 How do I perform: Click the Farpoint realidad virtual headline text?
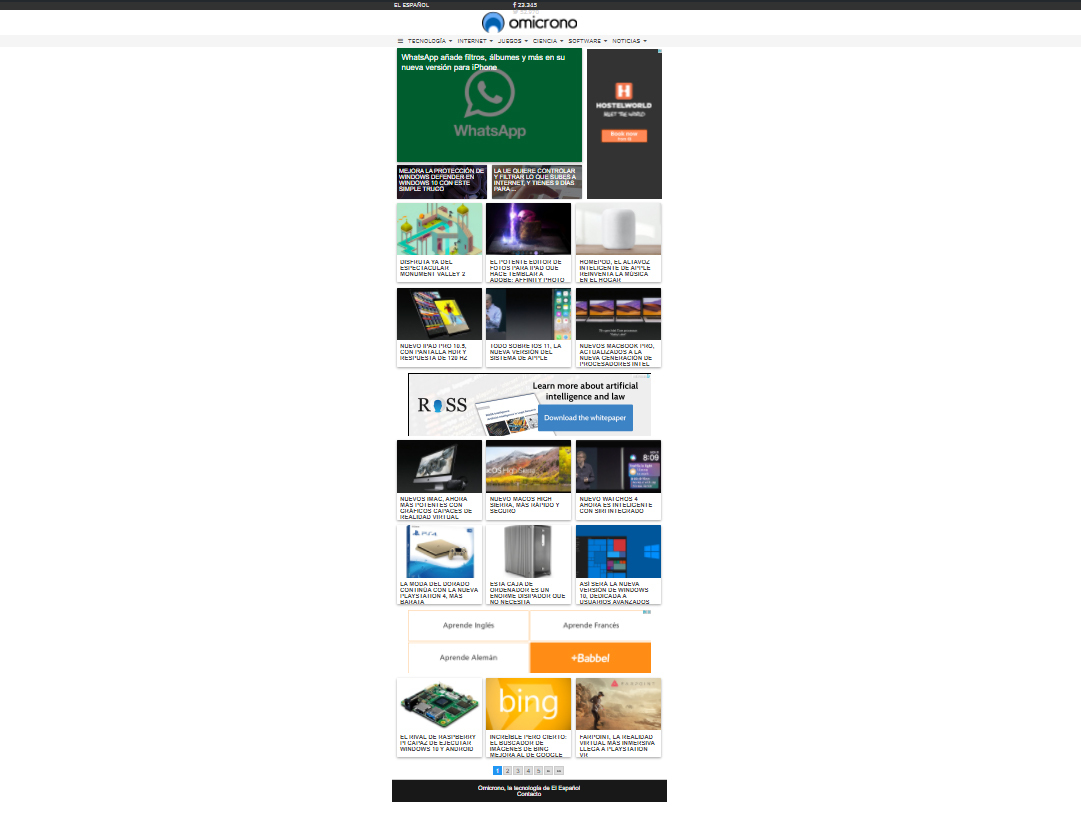coord(617,746)
